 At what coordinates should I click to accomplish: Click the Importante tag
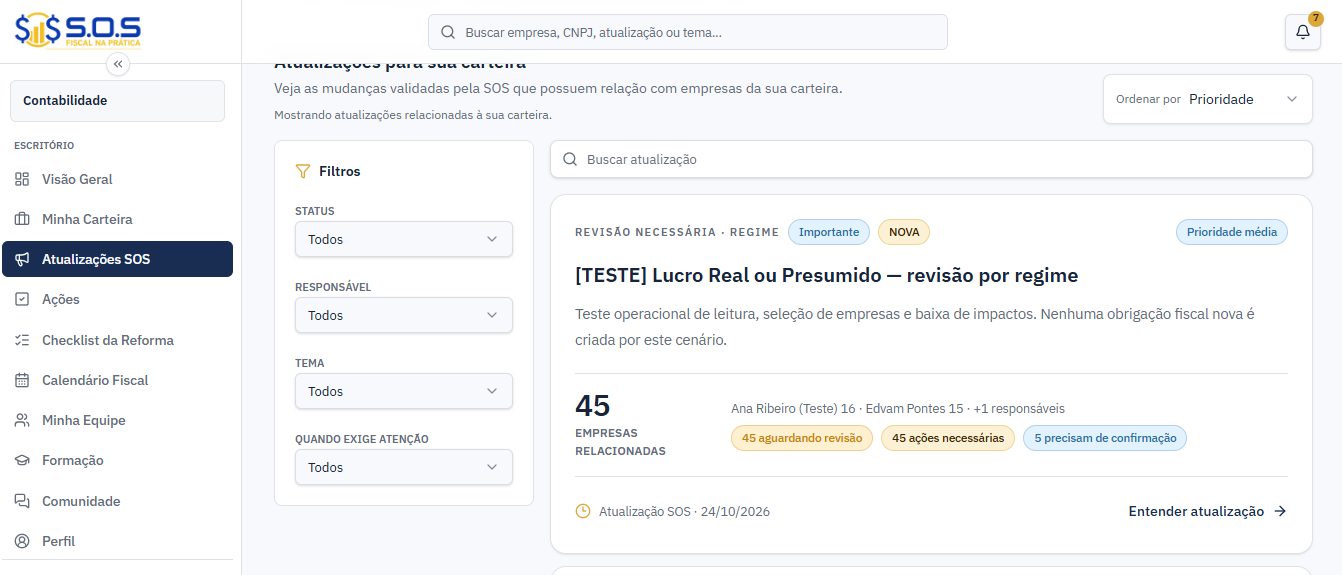click(x=829, y=232)
